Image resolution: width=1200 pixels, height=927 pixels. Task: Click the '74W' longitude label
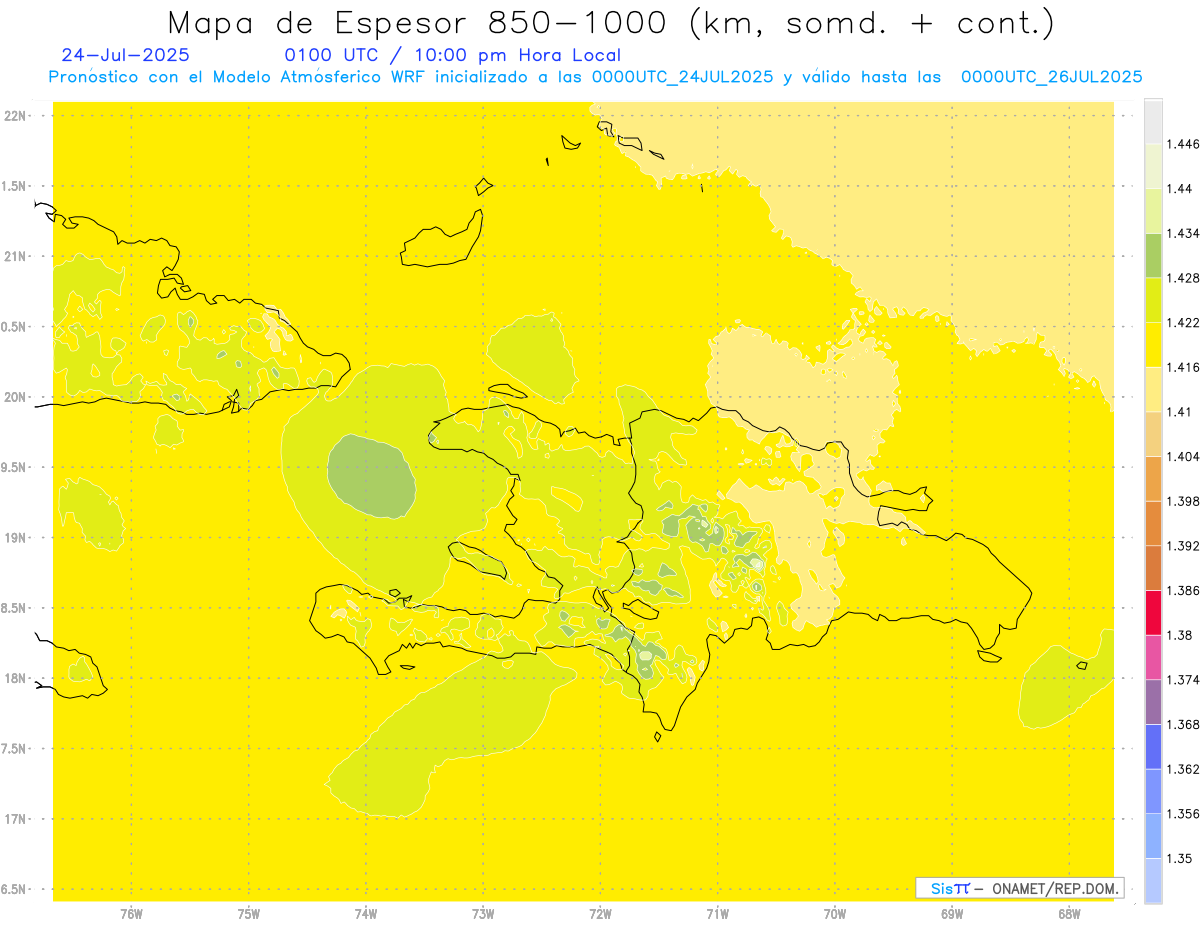click(365, 913)
